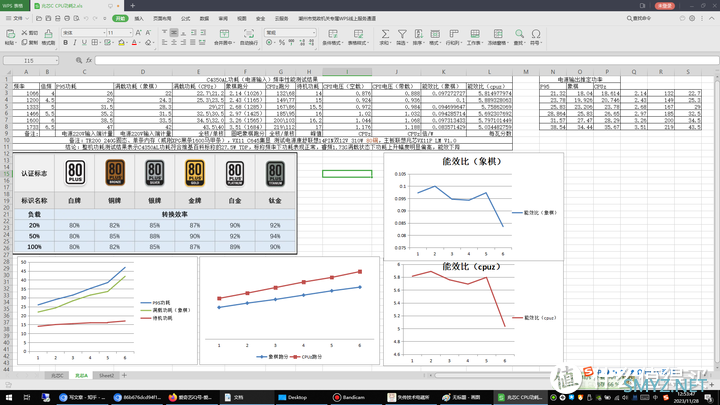Toggle bottom vertical alignment
720x405 pixels.
click(x=183, y=33)
